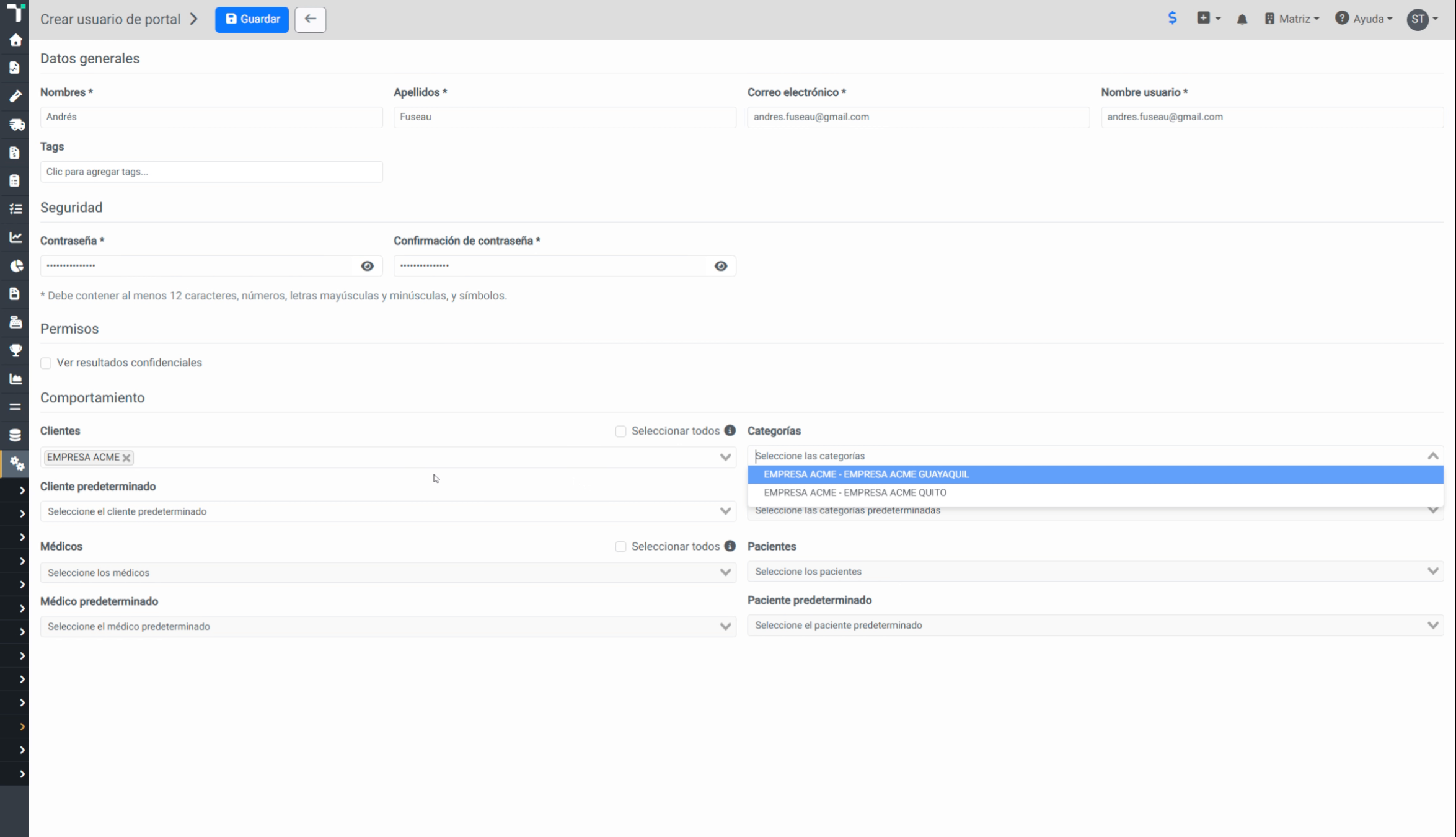Click the info icon beside Clientes Seleccionar todos
The width and height of the screenshot is (1456, 837).
pyautogui.click(x=730, y=430)
